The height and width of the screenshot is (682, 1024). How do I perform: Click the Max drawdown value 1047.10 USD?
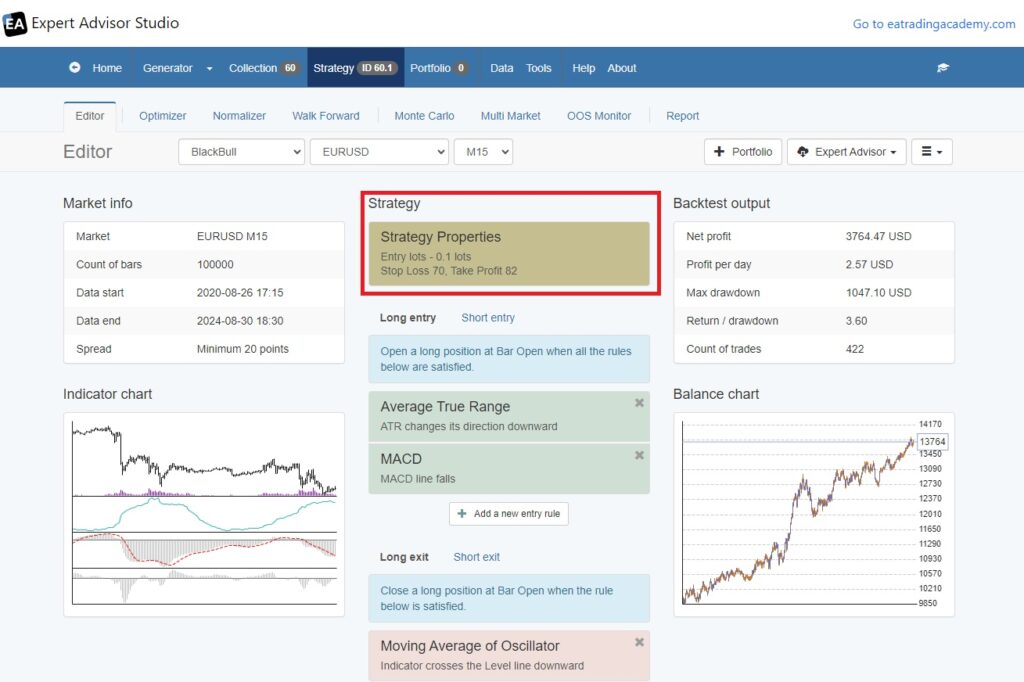(878, 293)
